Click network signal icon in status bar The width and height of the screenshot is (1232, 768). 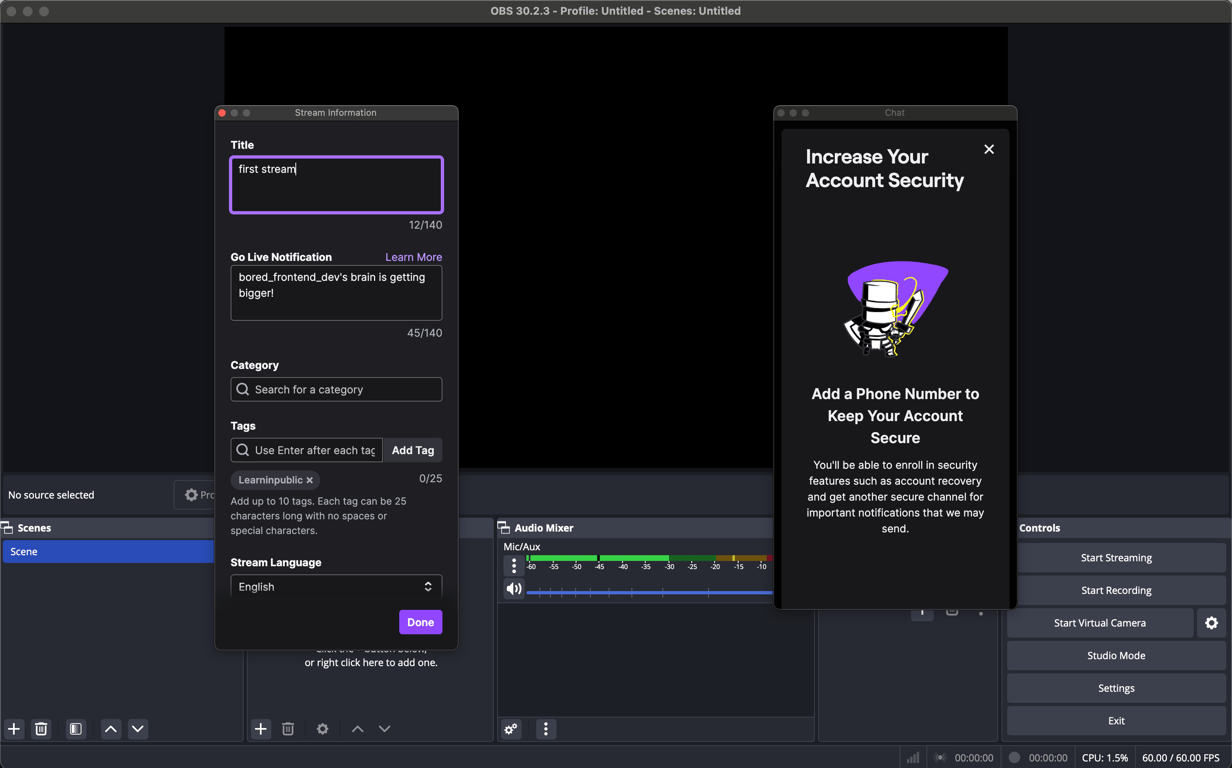tap(913, 758)
